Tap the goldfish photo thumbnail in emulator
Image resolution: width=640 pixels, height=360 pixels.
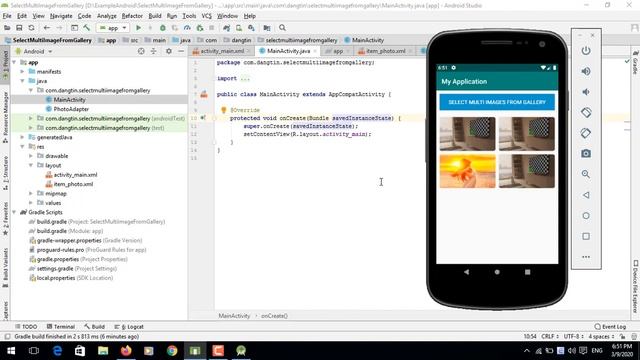click(x=467, y=171)
